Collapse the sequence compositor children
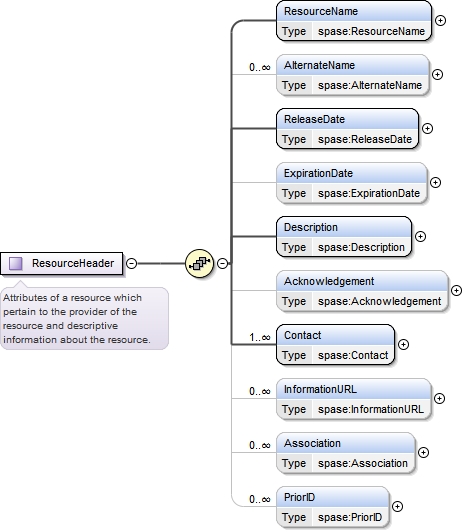 [223, 263]
